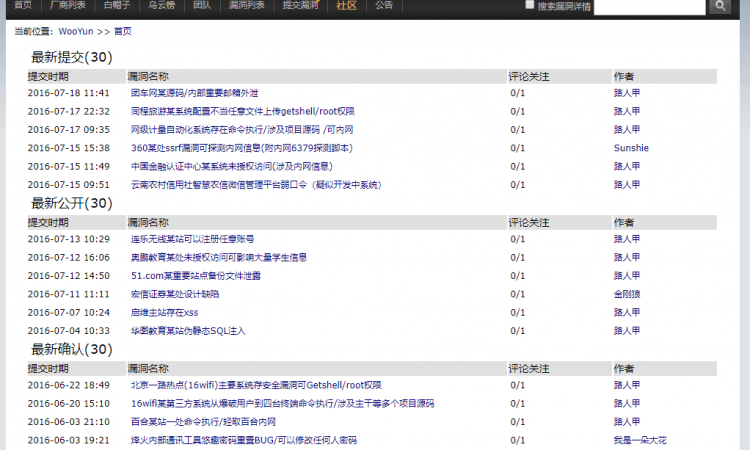Click 0/1 comment count in 烽火内部通讯工具 row
Image resolution: width=750 pixels, height=450 pixels.
pyautogui.click(x=518, y=440)
